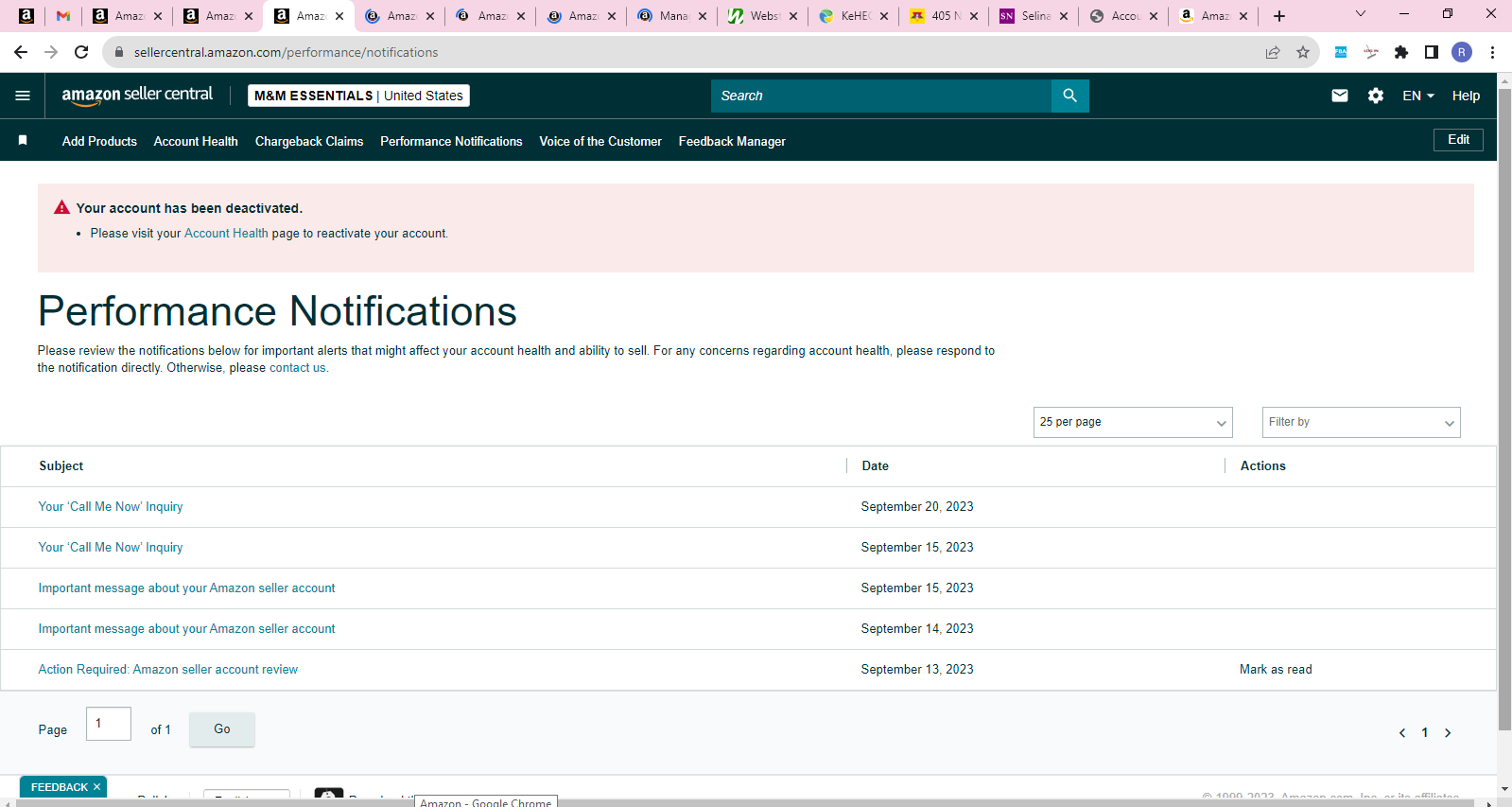Viewport: 1512px width, 807px height.
Task: Switch to the Selina tab
Action: pos(1035,16)
